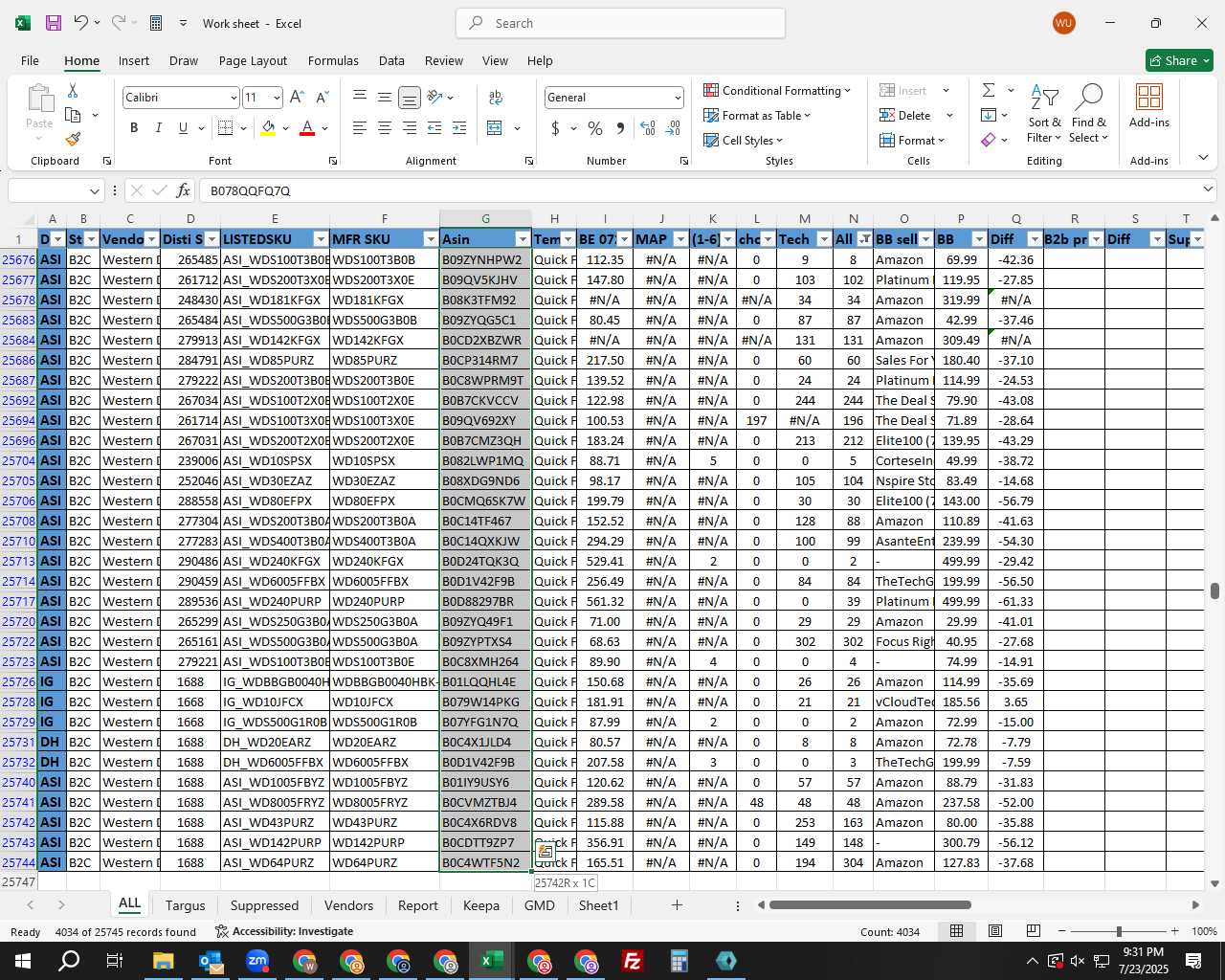Expand Conditional Formatting menu
1225x980 pixels.
tap(777, 90)
